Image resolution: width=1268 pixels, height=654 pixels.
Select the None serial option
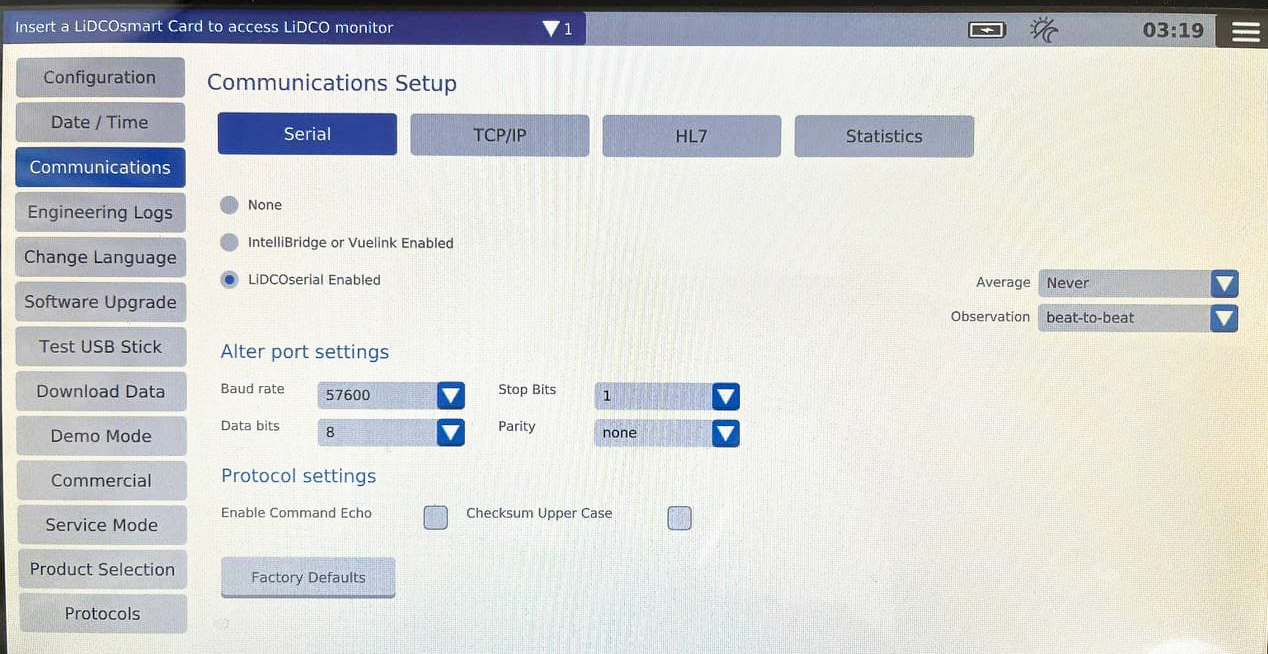(x=229, y=205)
